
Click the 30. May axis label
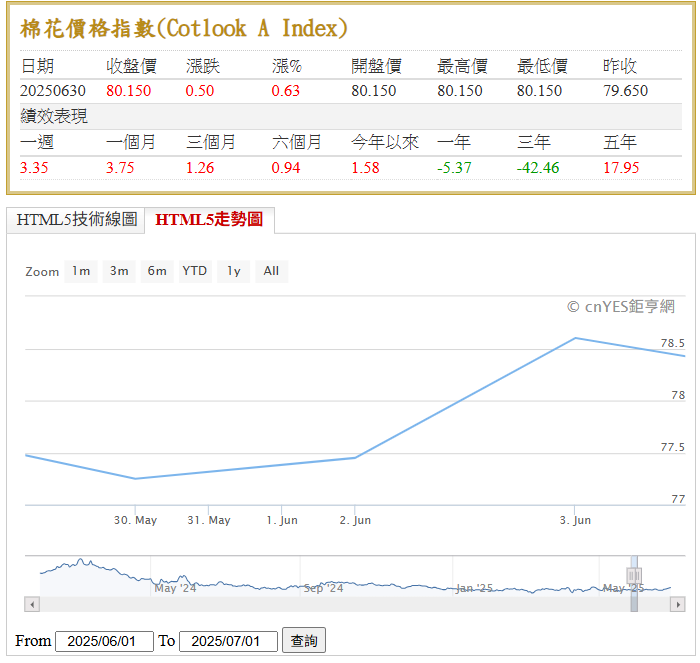pos(135,520)
